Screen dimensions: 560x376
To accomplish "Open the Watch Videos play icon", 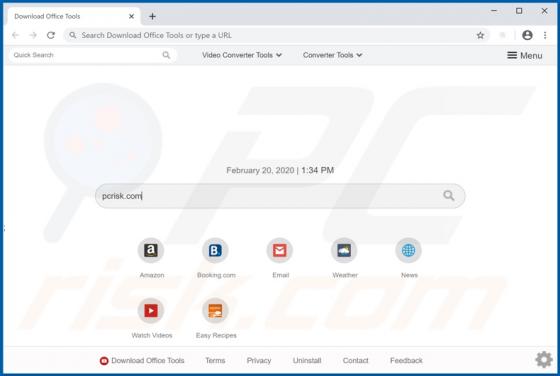I will [151, 311].
